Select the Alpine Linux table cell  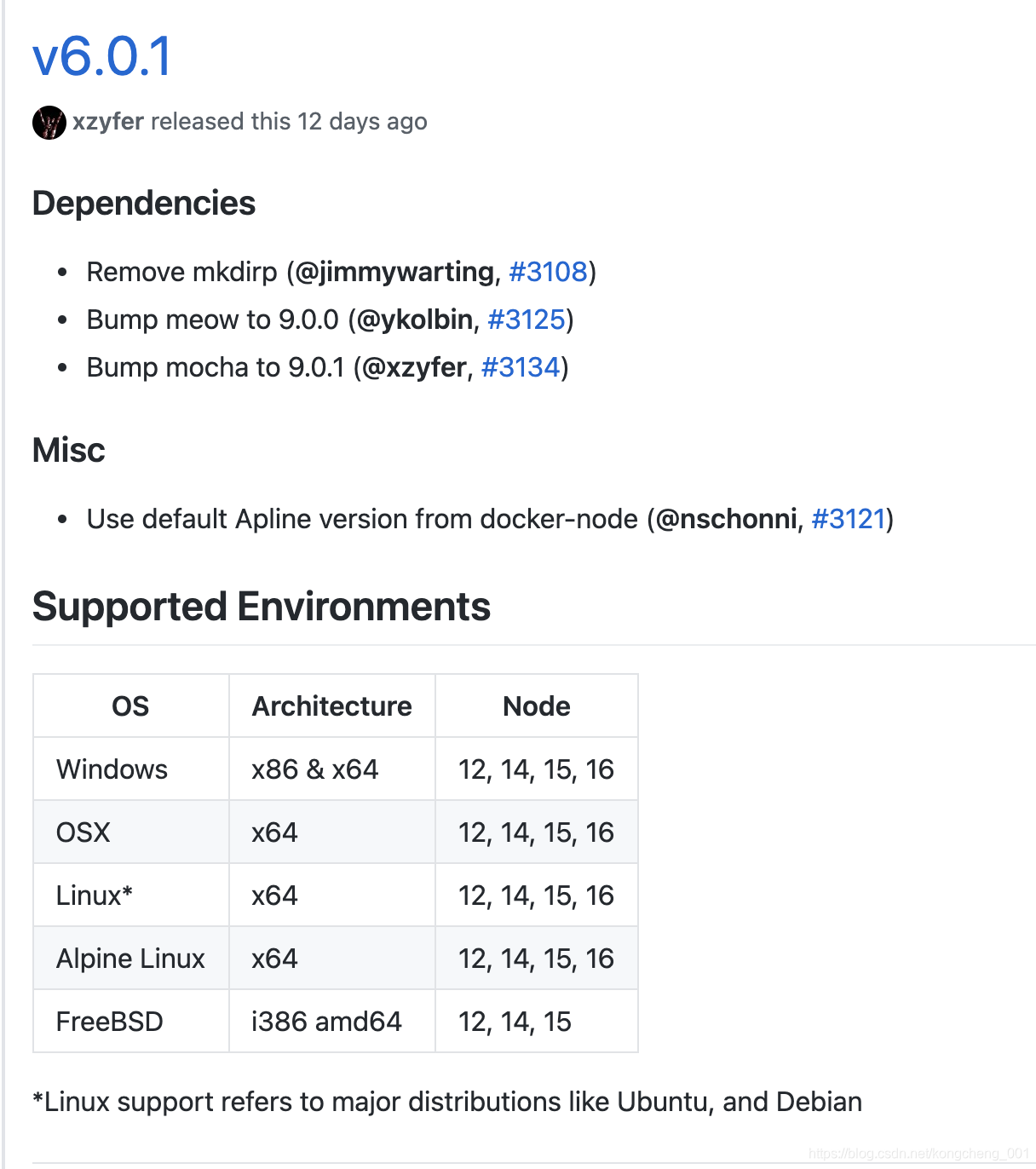(x=131, y=958)
